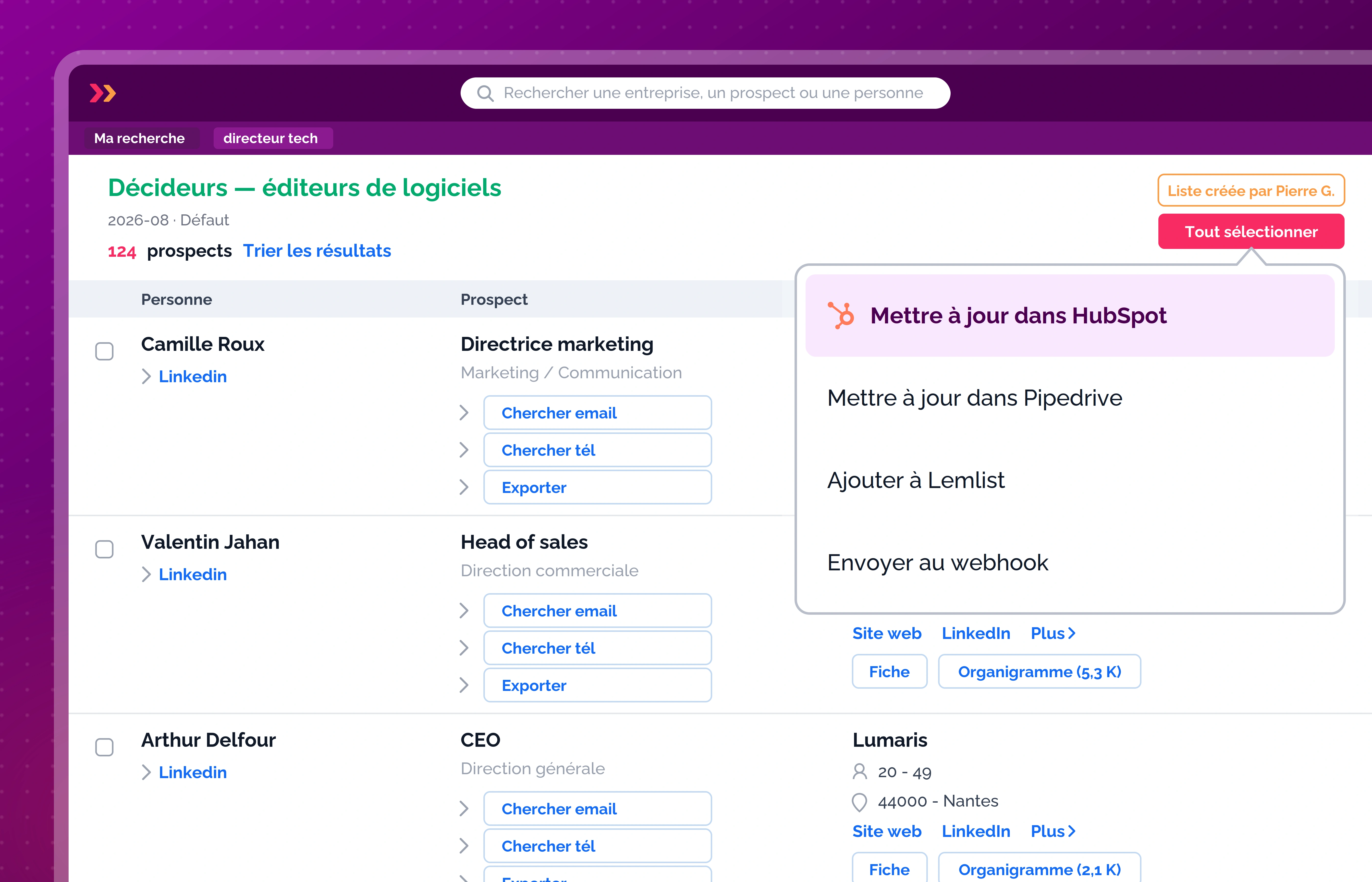Click chevron icon beside Valentin Jahan's Linkedin
This screenshot has width=1372, height=882.
146,575
